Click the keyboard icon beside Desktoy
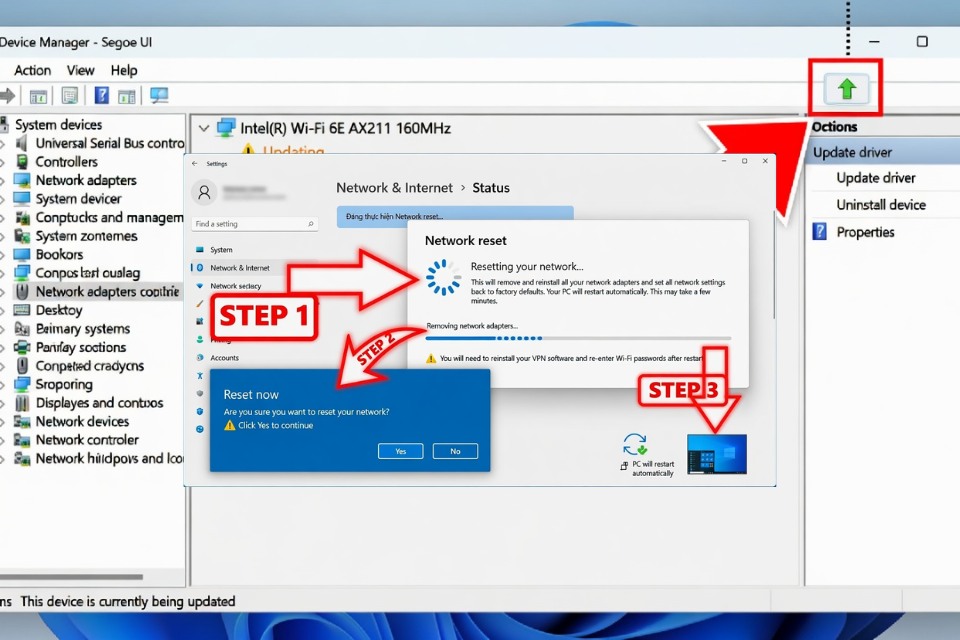Image resolution: width=960 pixels, height=640 pixels. pyautogui.click(x=22, y=310)
